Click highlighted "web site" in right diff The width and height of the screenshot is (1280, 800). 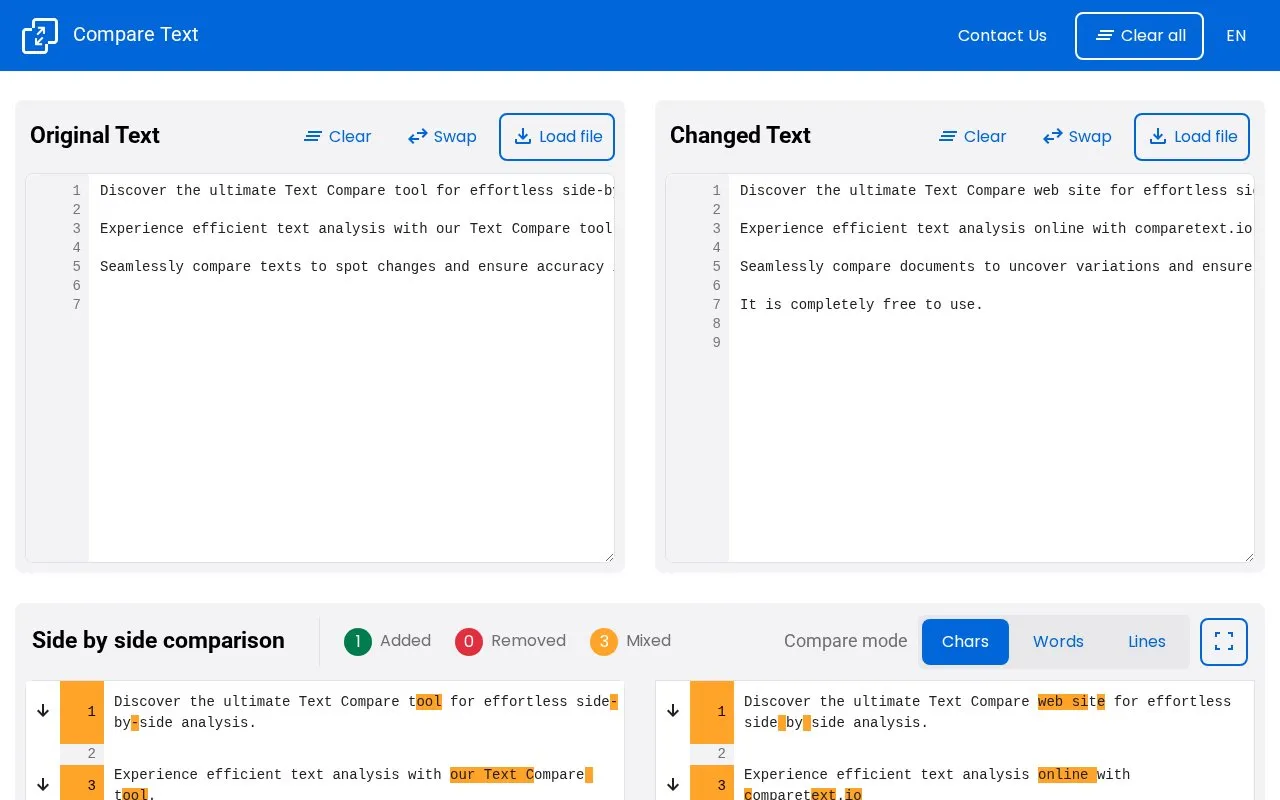pos(1071,702)
